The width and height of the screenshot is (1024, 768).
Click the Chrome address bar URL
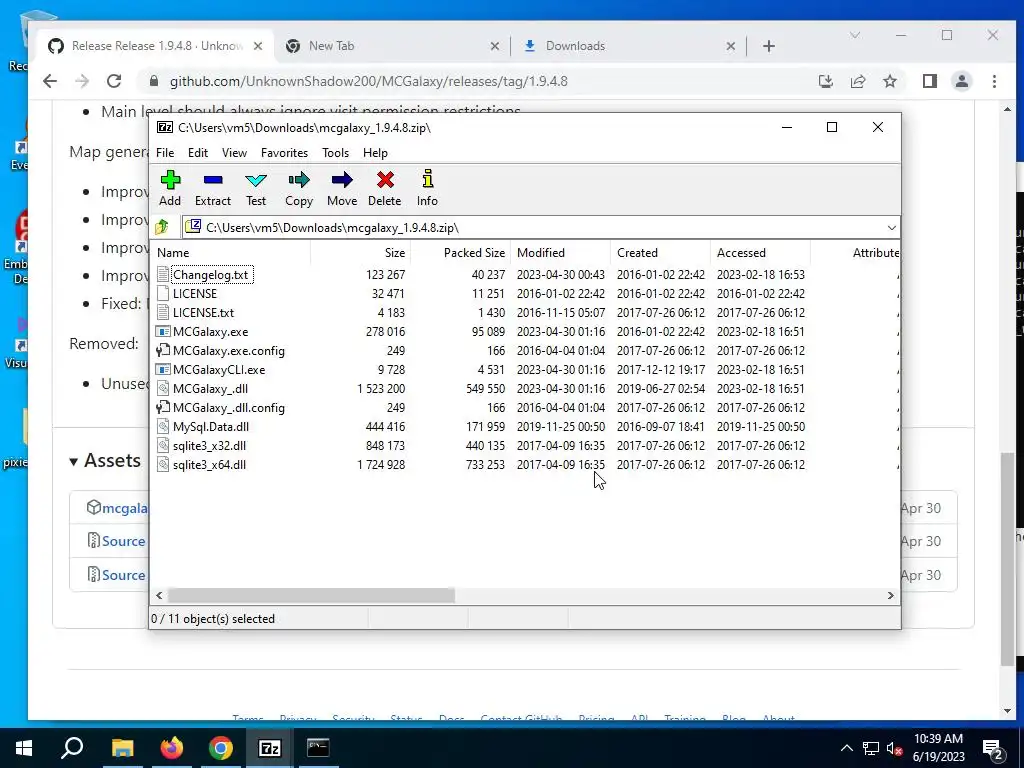coord(368,82)
